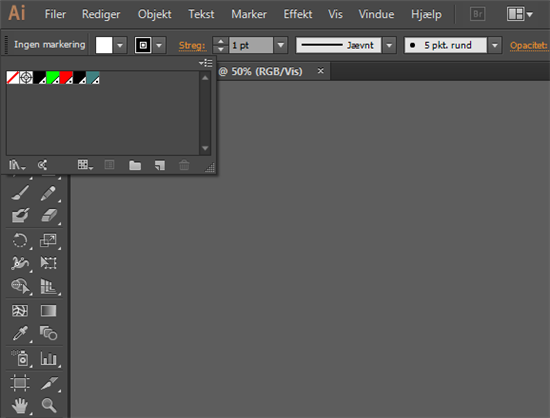Open the Objekt menu

pyautogui.click(x=155, y=14)
